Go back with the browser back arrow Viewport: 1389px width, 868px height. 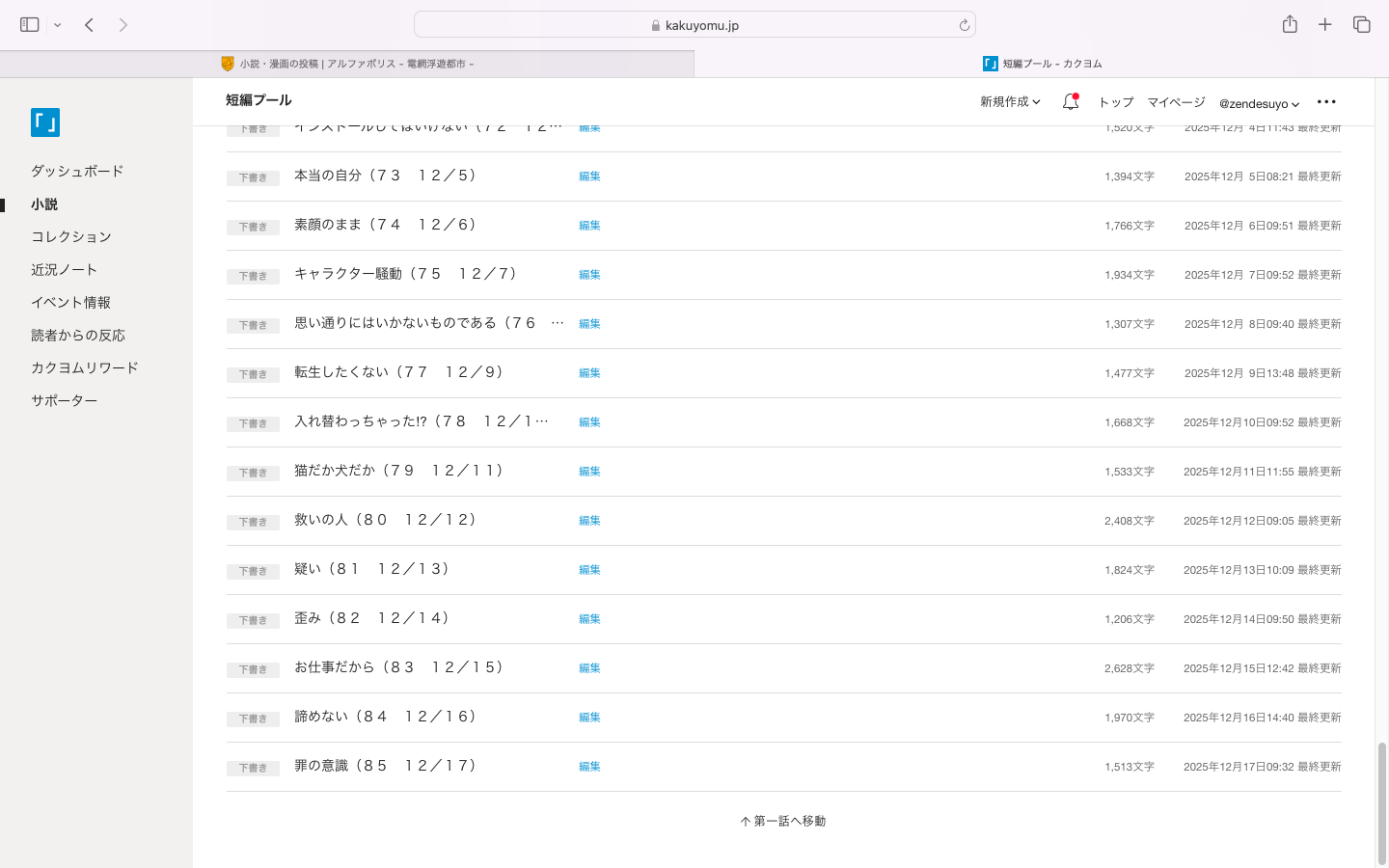coord(89,25)
